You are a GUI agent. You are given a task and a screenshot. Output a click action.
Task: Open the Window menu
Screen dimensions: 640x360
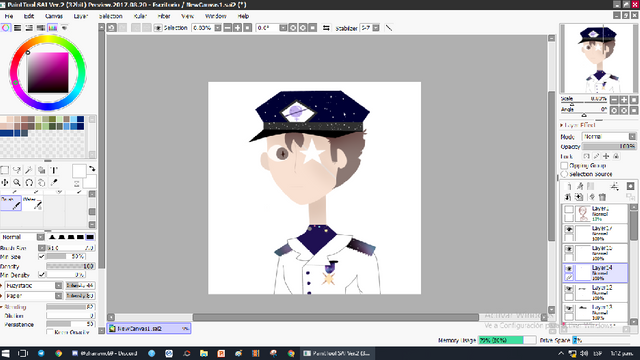(216, 16)
